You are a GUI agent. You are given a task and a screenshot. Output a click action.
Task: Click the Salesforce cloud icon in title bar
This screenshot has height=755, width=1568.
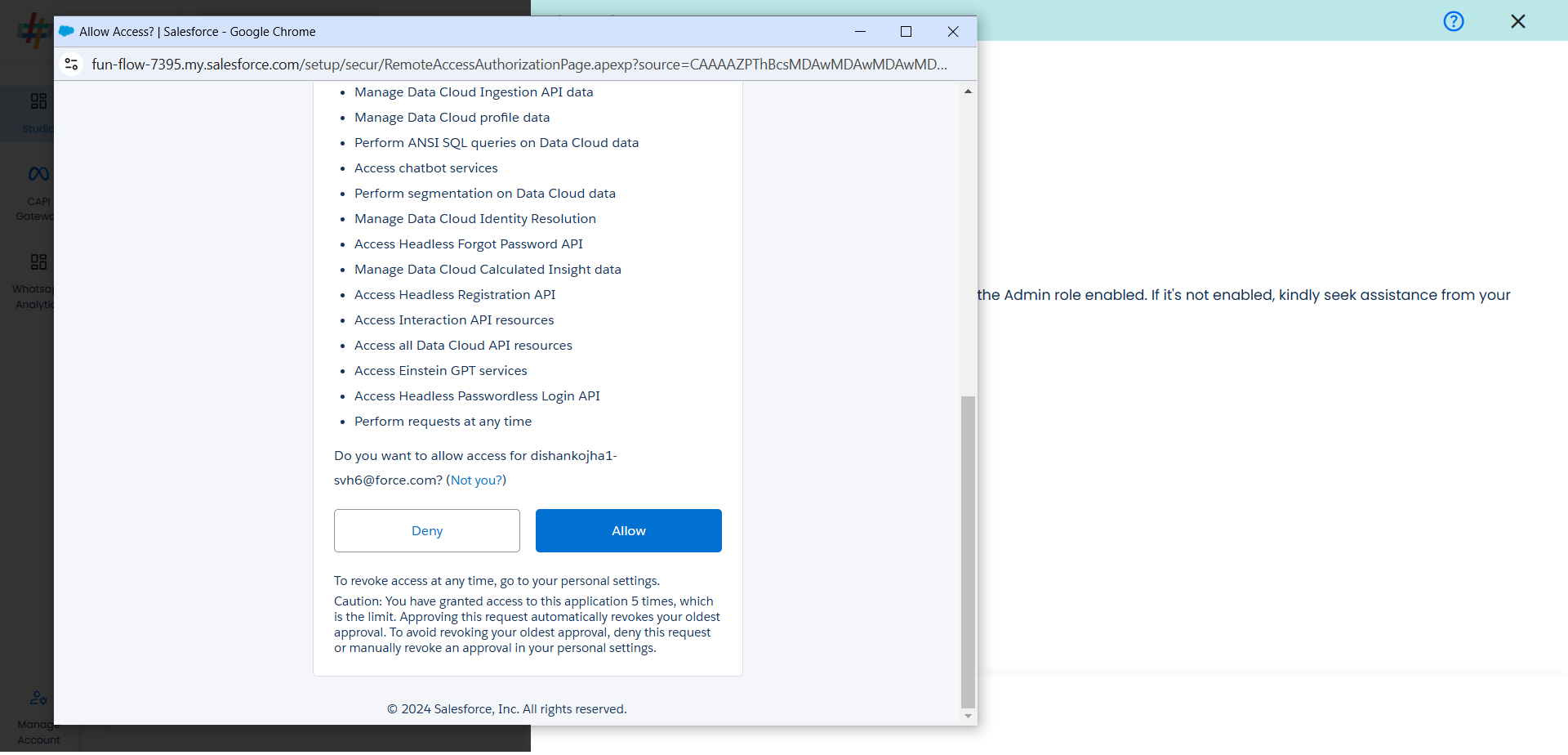[66, 31]
